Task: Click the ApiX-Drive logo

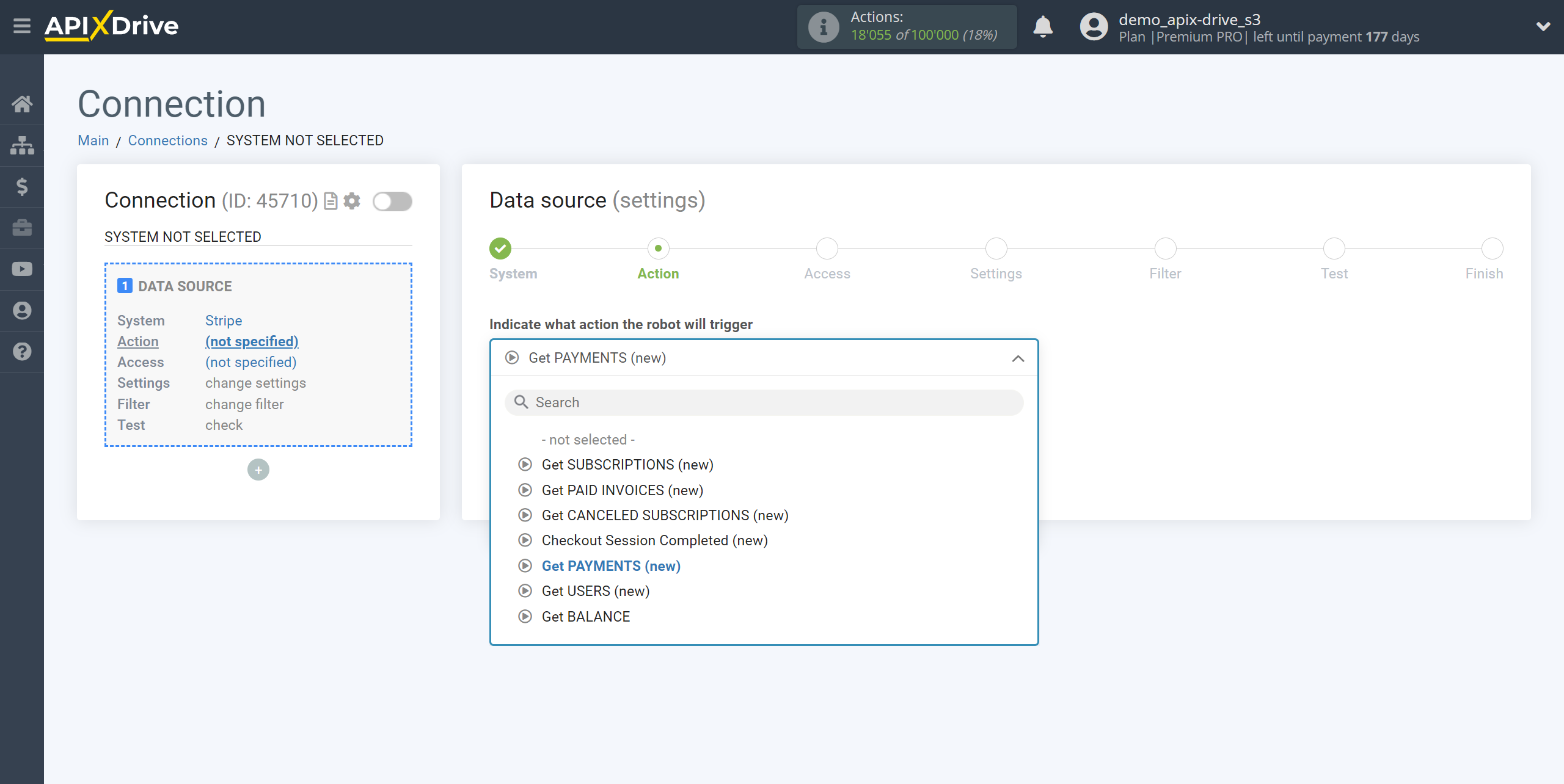Action: [111, 26]
